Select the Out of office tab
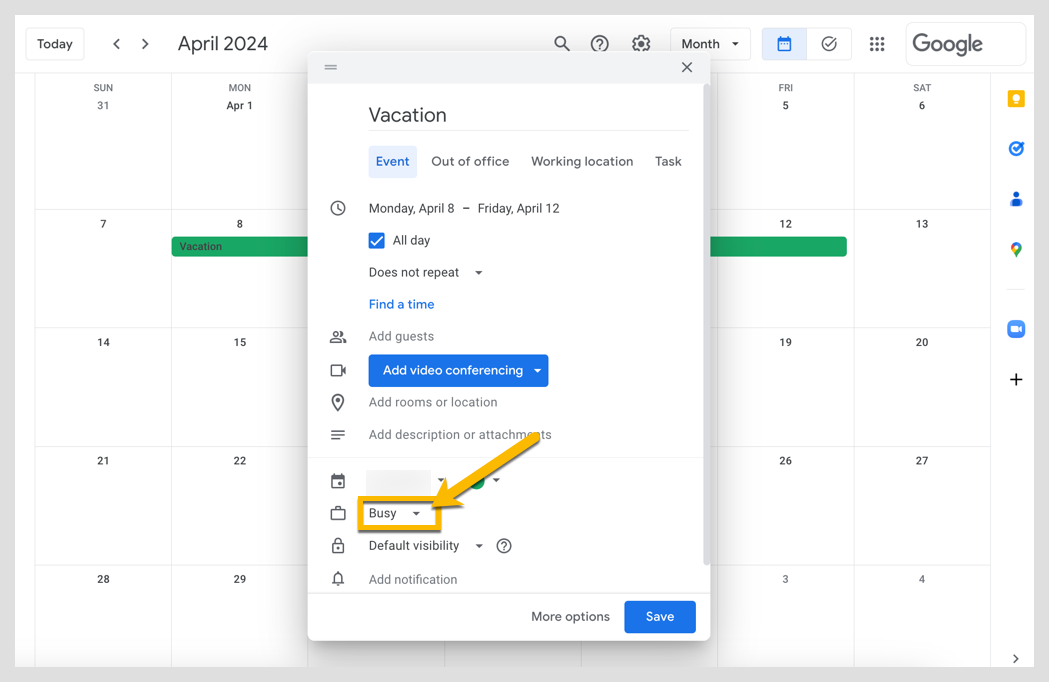 (x=470, y=162)
